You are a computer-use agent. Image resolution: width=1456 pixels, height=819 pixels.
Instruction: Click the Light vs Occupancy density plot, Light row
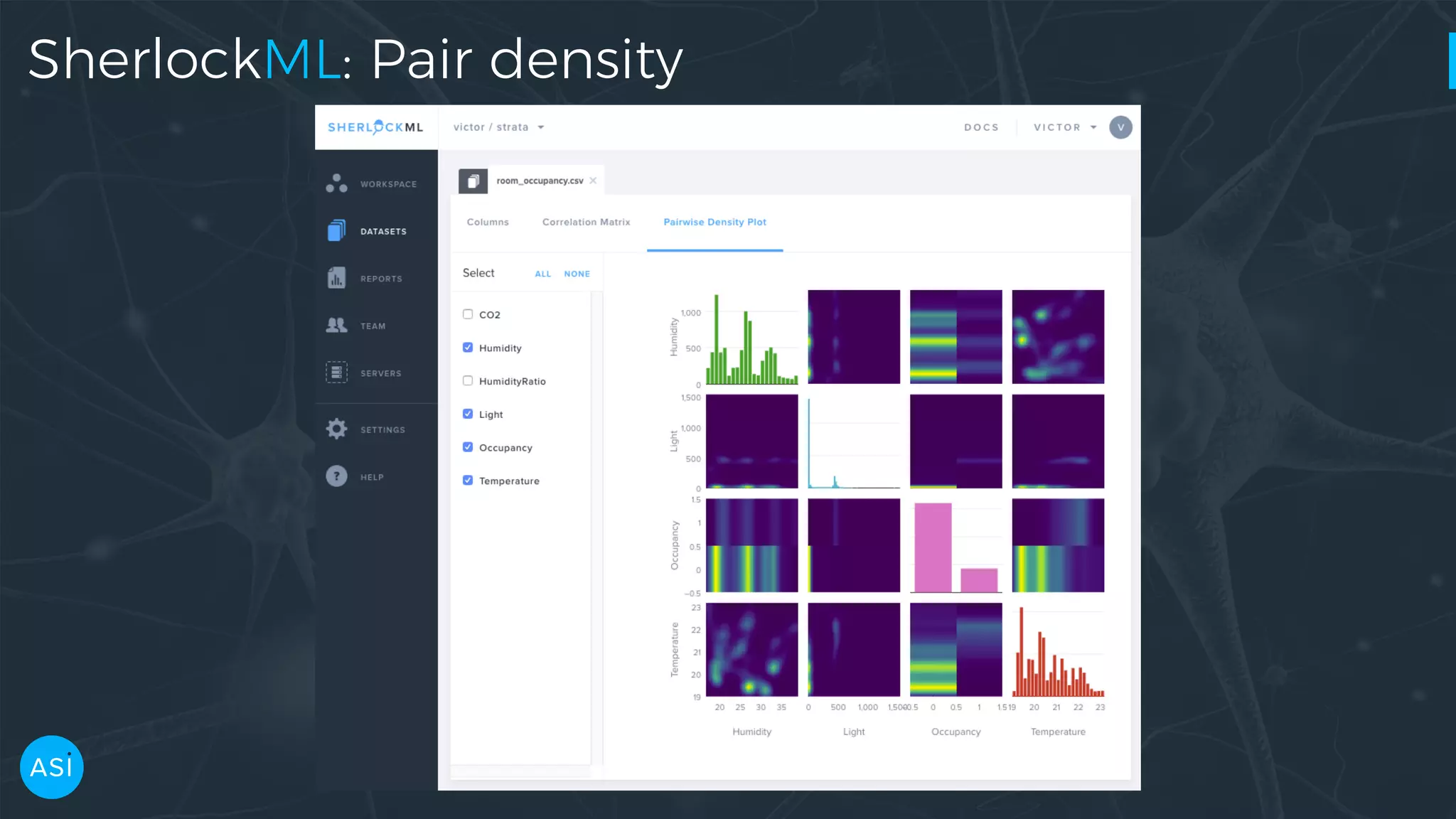pyautogui.click(x=956, y=441)
